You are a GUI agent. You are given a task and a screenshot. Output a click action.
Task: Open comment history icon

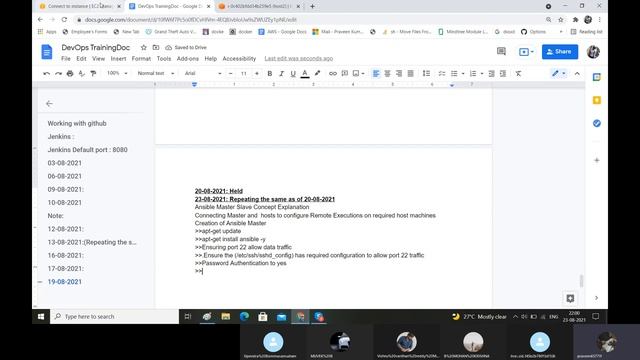click(x=501, y=51)
